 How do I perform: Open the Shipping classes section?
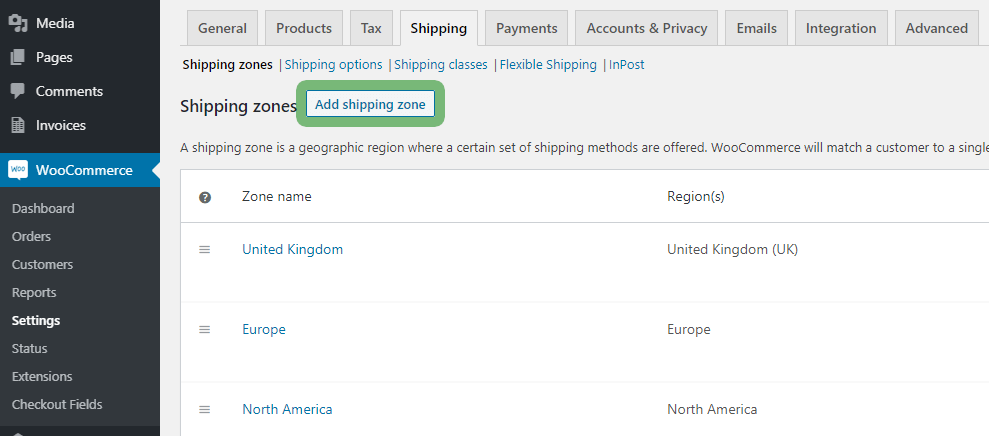click(441, 64)
